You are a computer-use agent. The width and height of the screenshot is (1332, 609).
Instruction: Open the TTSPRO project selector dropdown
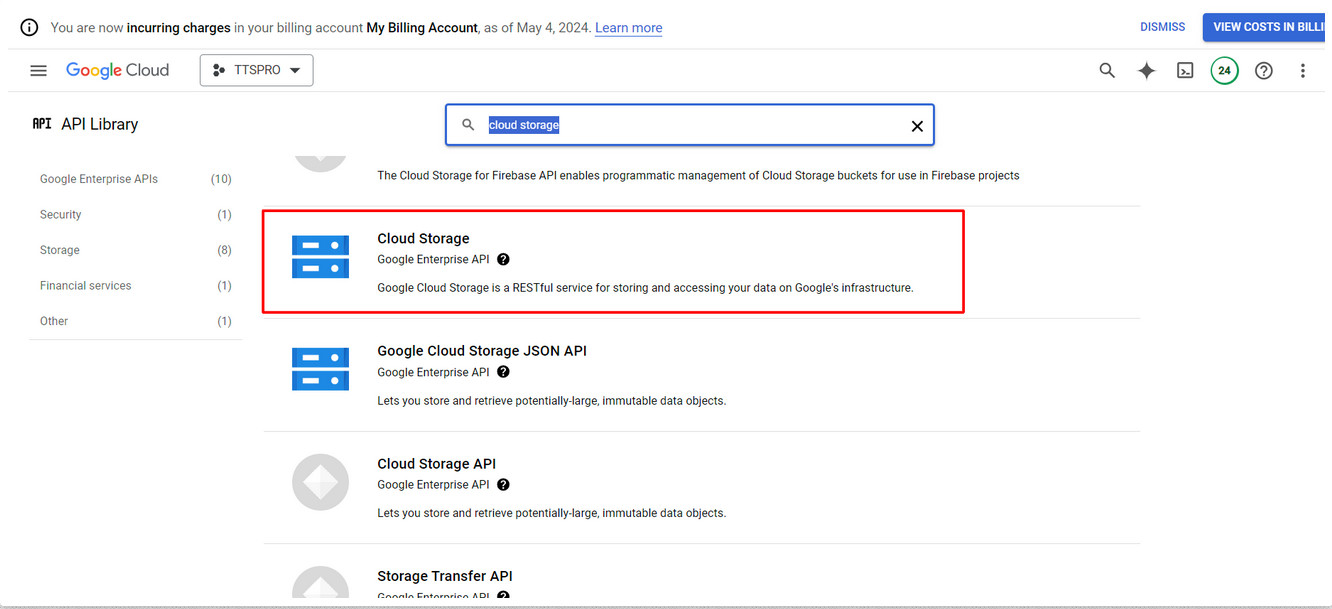click(256, 70)
